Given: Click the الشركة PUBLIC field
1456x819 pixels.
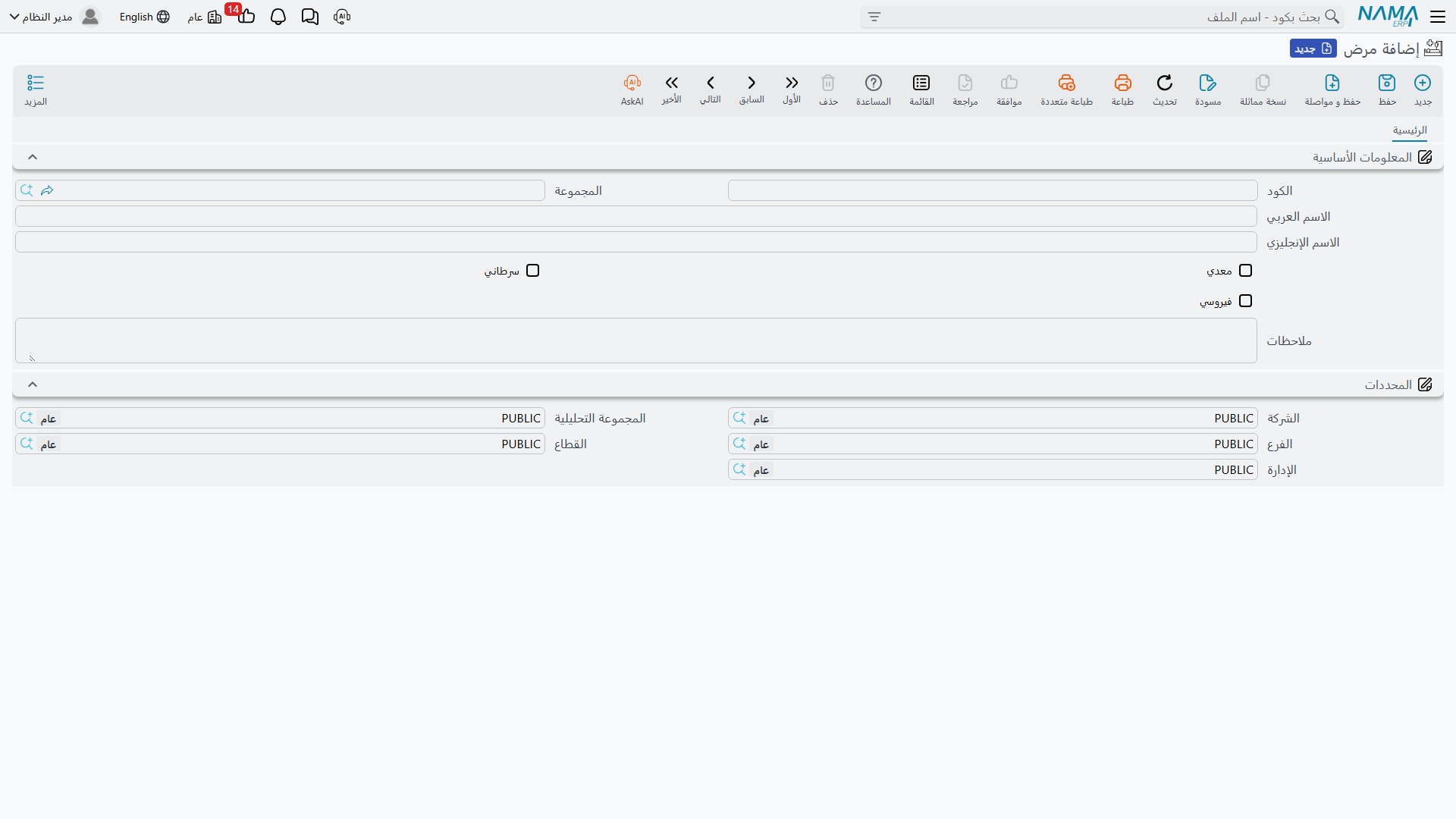Looking at the screenshot, I should tap(993, 418).
